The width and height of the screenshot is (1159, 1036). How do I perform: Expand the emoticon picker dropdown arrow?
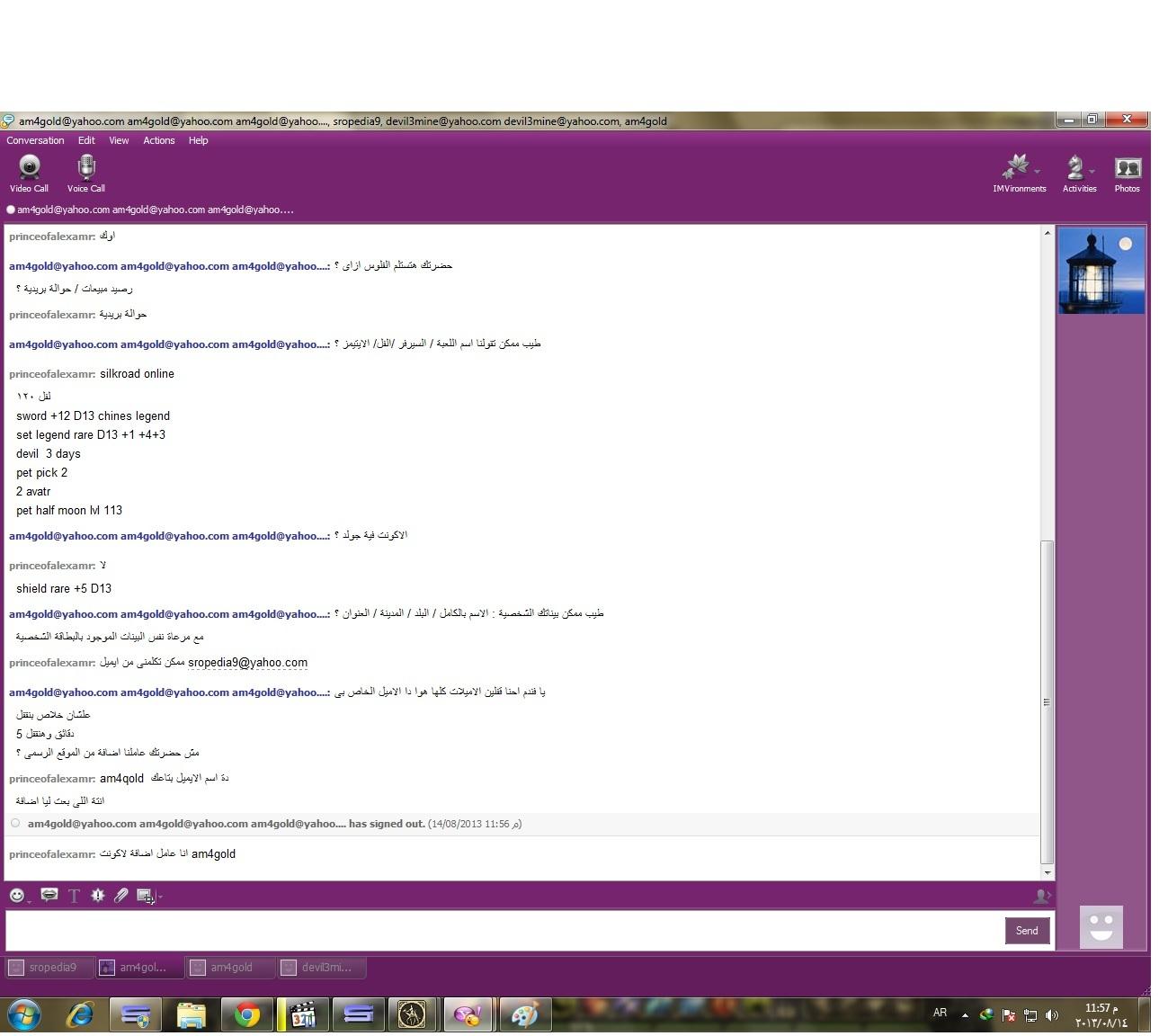[x=29, y=900]
